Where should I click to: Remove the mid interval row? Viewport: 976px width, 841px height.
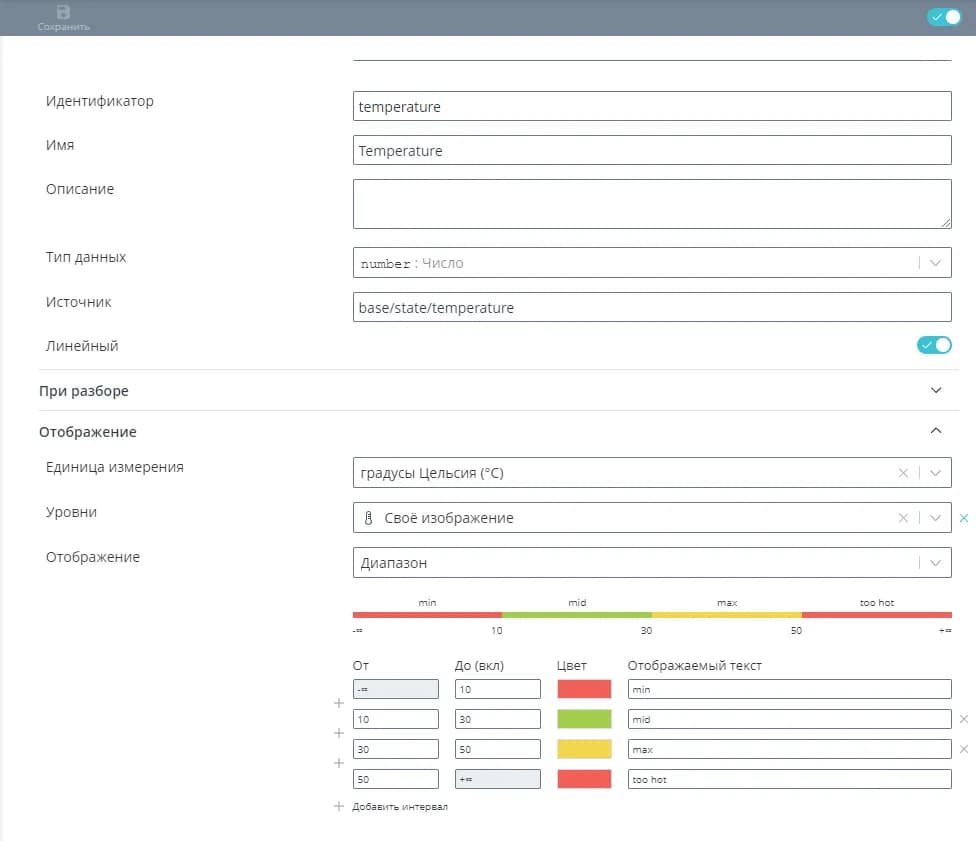(x=964, y=719)
